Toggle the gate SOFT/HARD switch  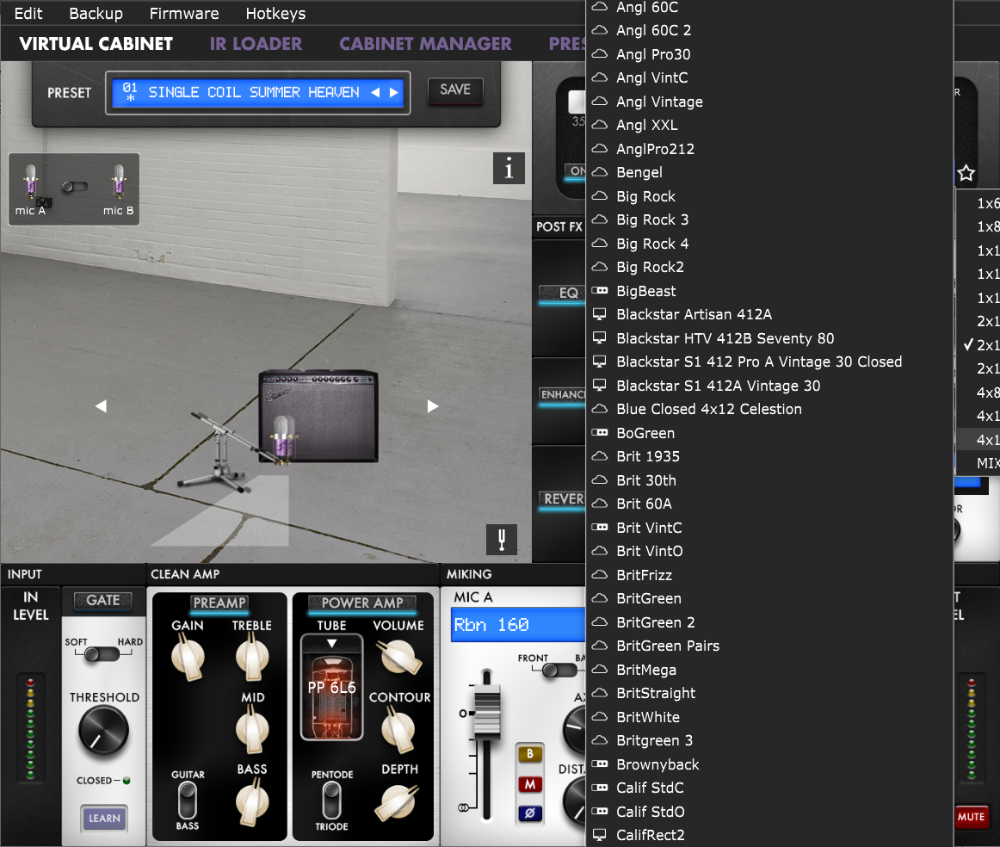coord(102,654)
